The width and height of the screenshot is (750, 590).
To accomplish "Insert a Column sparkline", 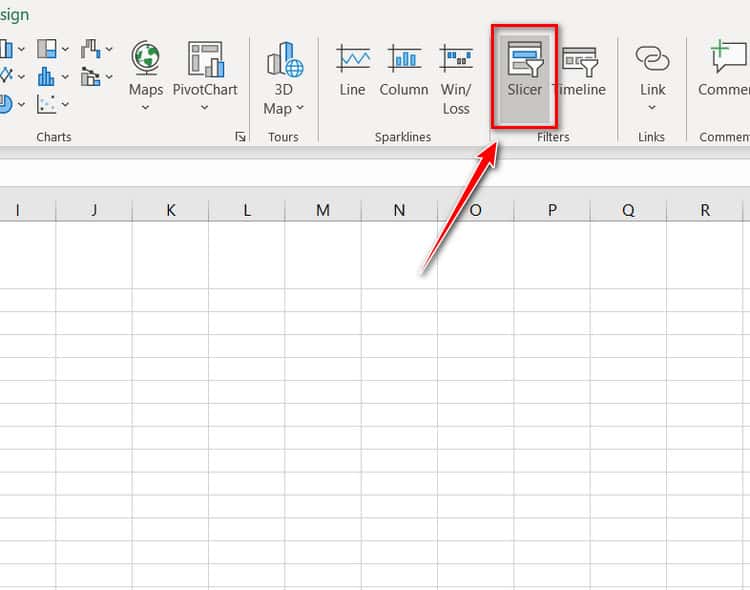I will click(x=404, y=70).
